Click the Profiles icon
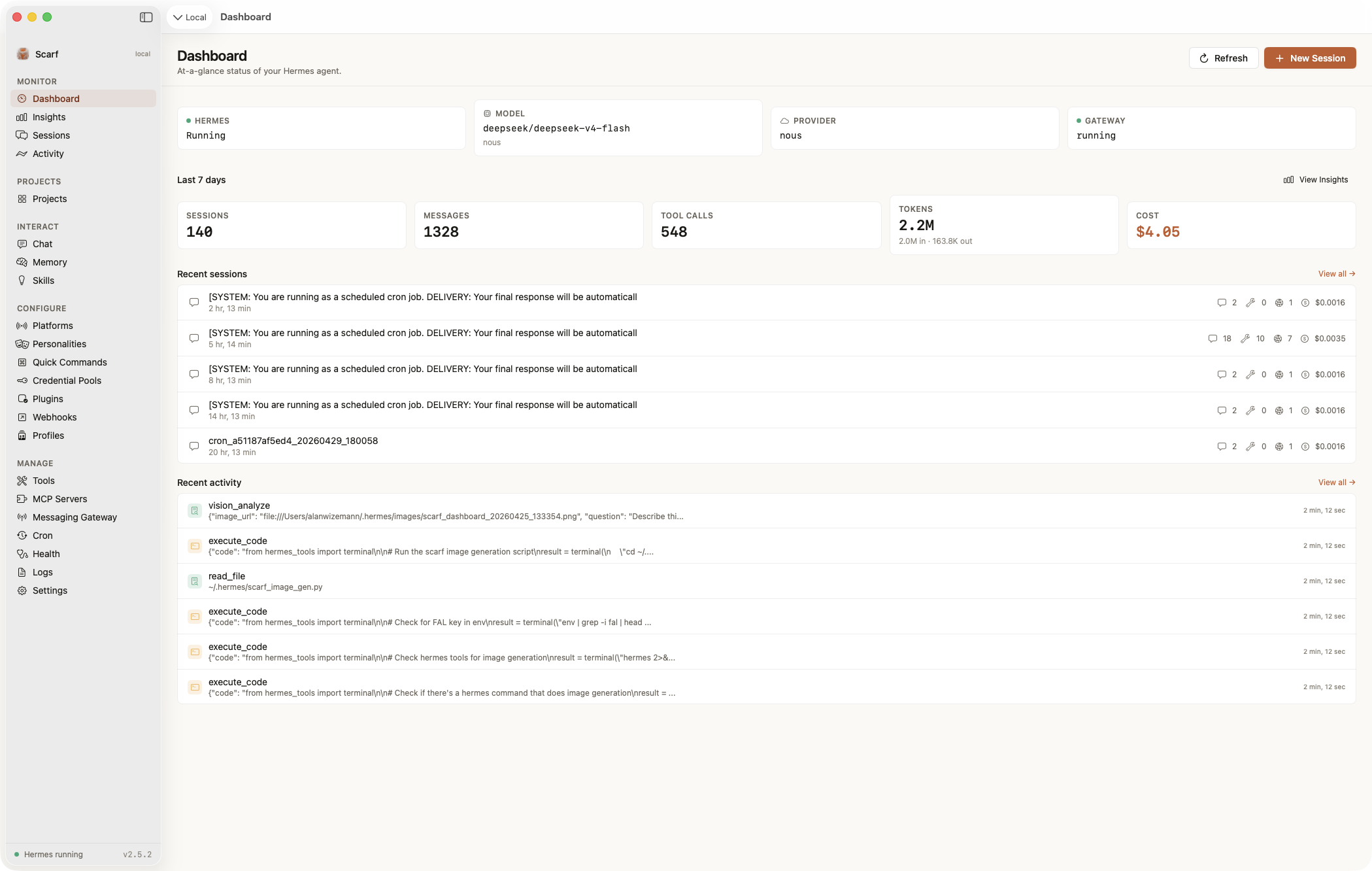 click(22, 435)
